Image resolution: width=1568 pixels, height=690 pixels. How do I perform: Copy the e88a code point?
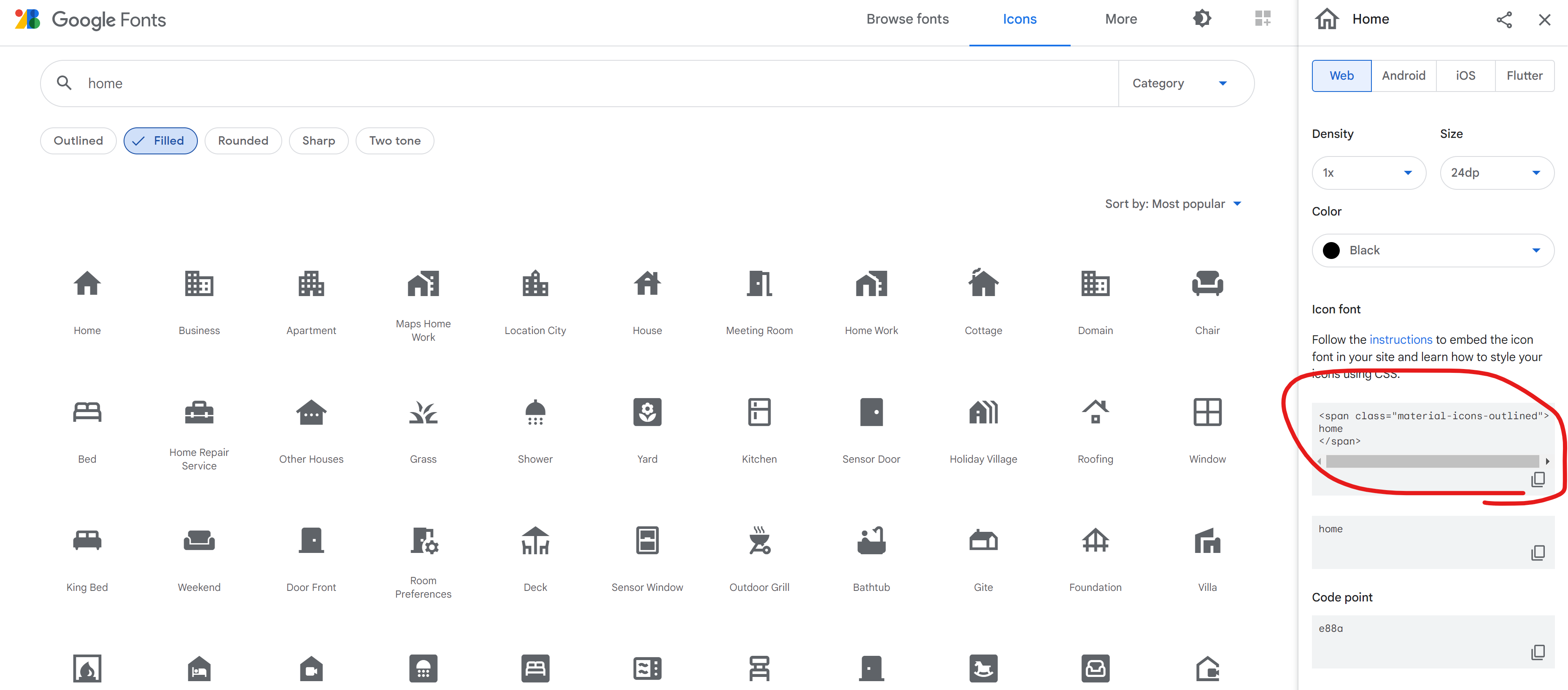pyautogui.click(x=1538, y=652)
